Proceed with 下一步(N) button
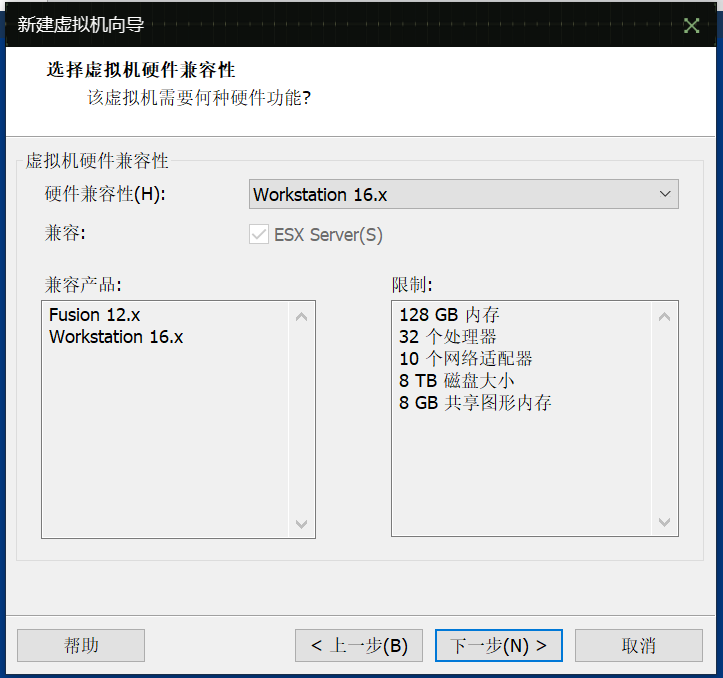This screenshot has height=678, width=723. tap(498, 645)
